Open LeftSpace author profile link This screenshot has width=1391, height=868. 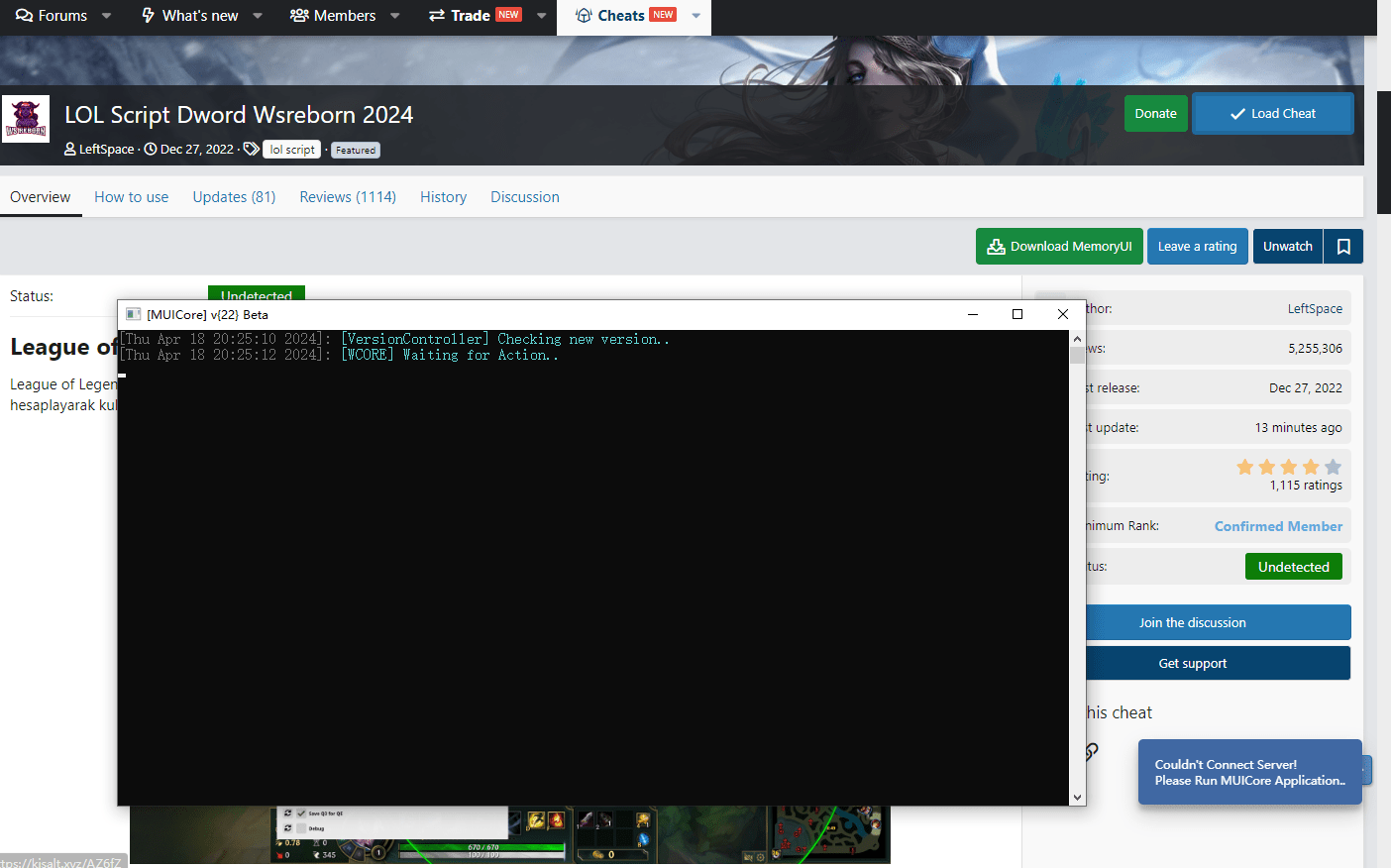point(106,150)
